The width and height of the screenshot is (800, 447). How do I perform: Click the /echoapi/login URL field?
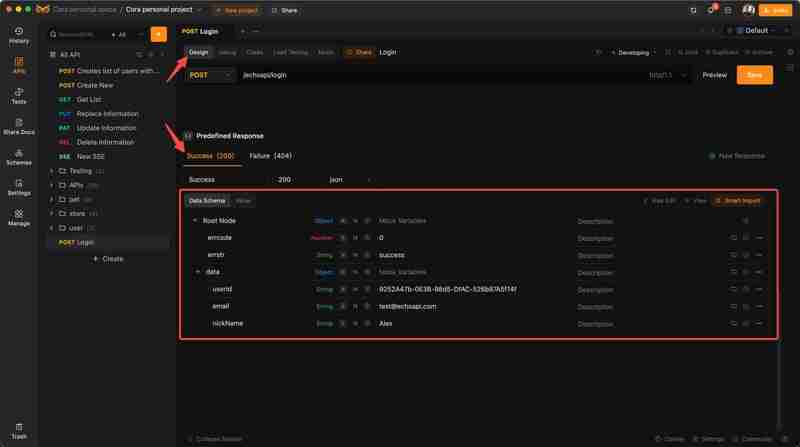click(x=439, y=75)
